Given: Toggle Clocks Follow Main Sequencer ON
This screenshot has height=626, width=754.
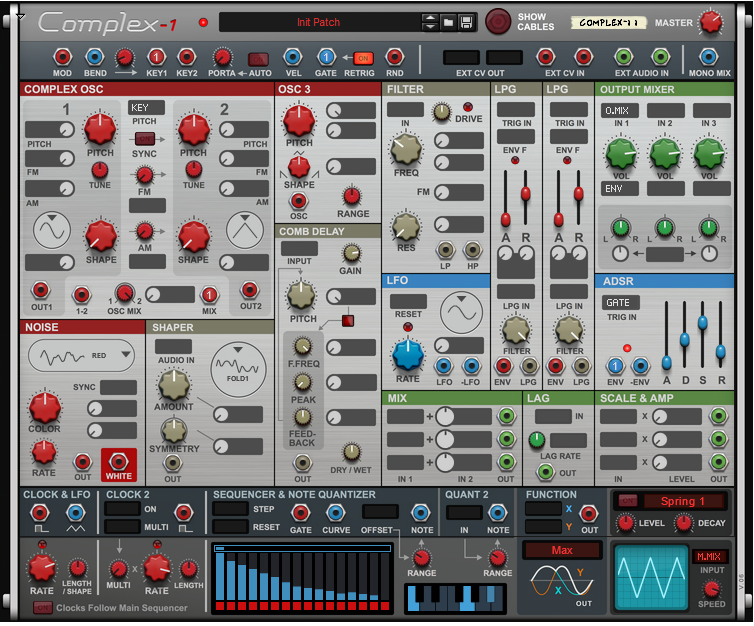Looking at the screenshot, I should pyautogui.click(x=43, y=608).
